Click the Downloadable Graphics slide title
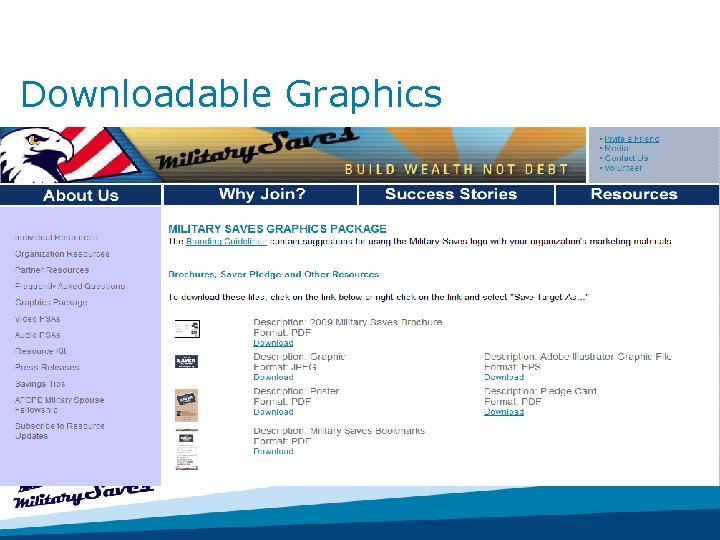The image size is (720, 540). click(x=231, y=94)
